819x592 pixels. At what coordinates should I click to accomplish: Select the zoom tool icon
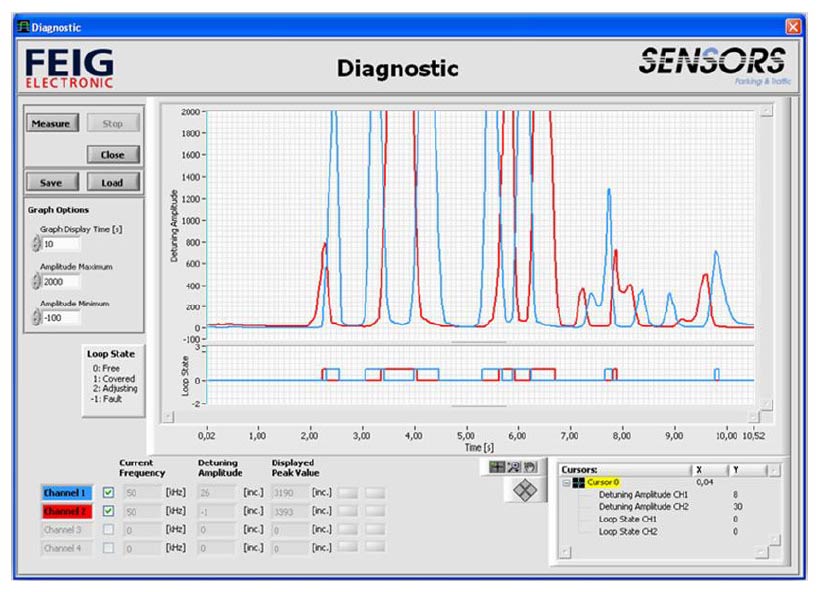pos(514,467)
